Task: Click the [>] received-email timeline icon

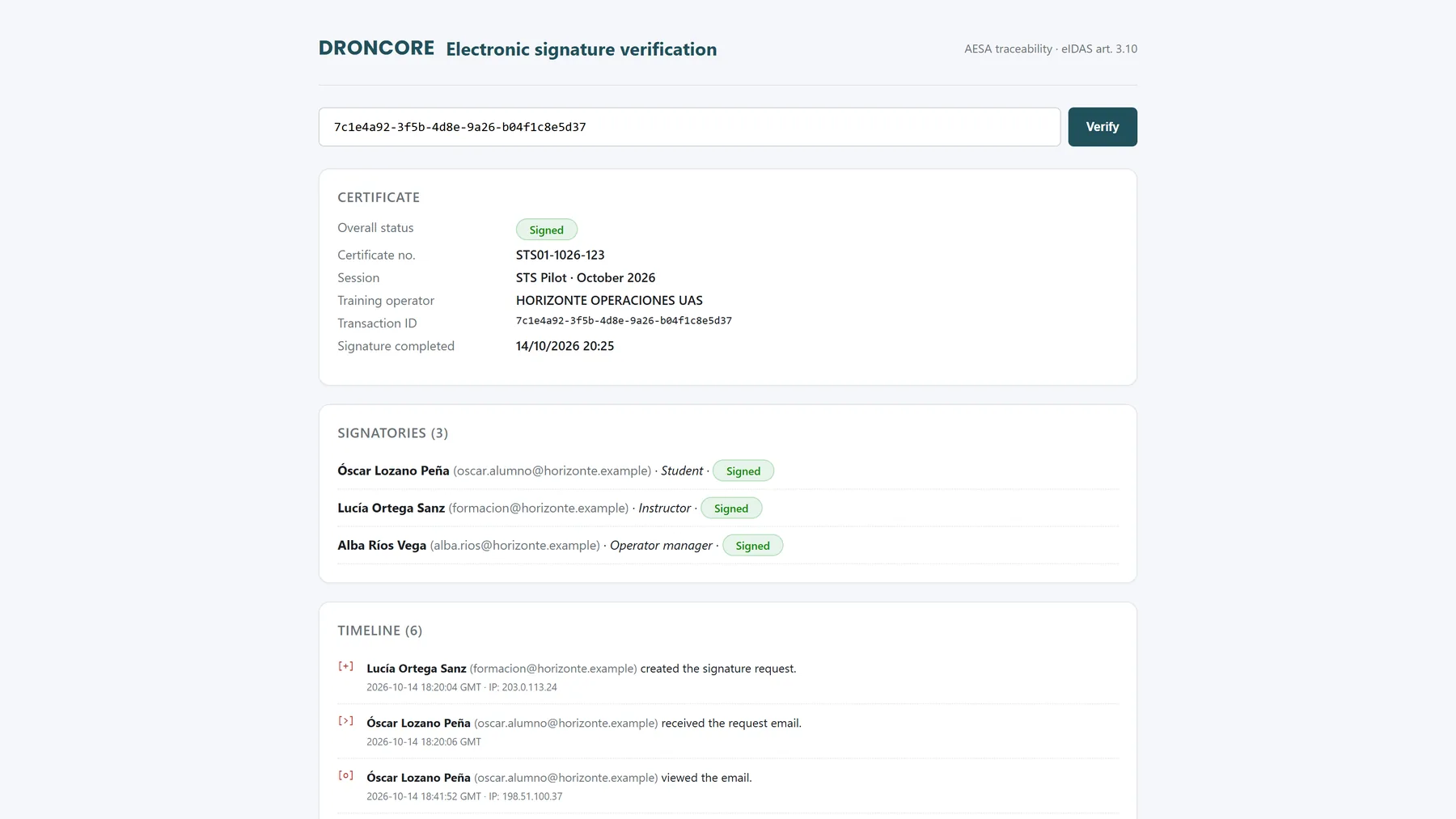Action: pos(345,721)
